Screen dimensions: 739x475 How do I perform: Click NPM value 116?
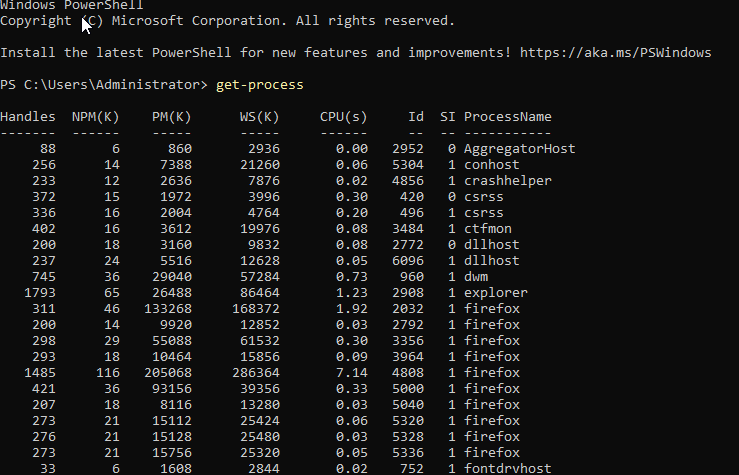tap(107, 373)
